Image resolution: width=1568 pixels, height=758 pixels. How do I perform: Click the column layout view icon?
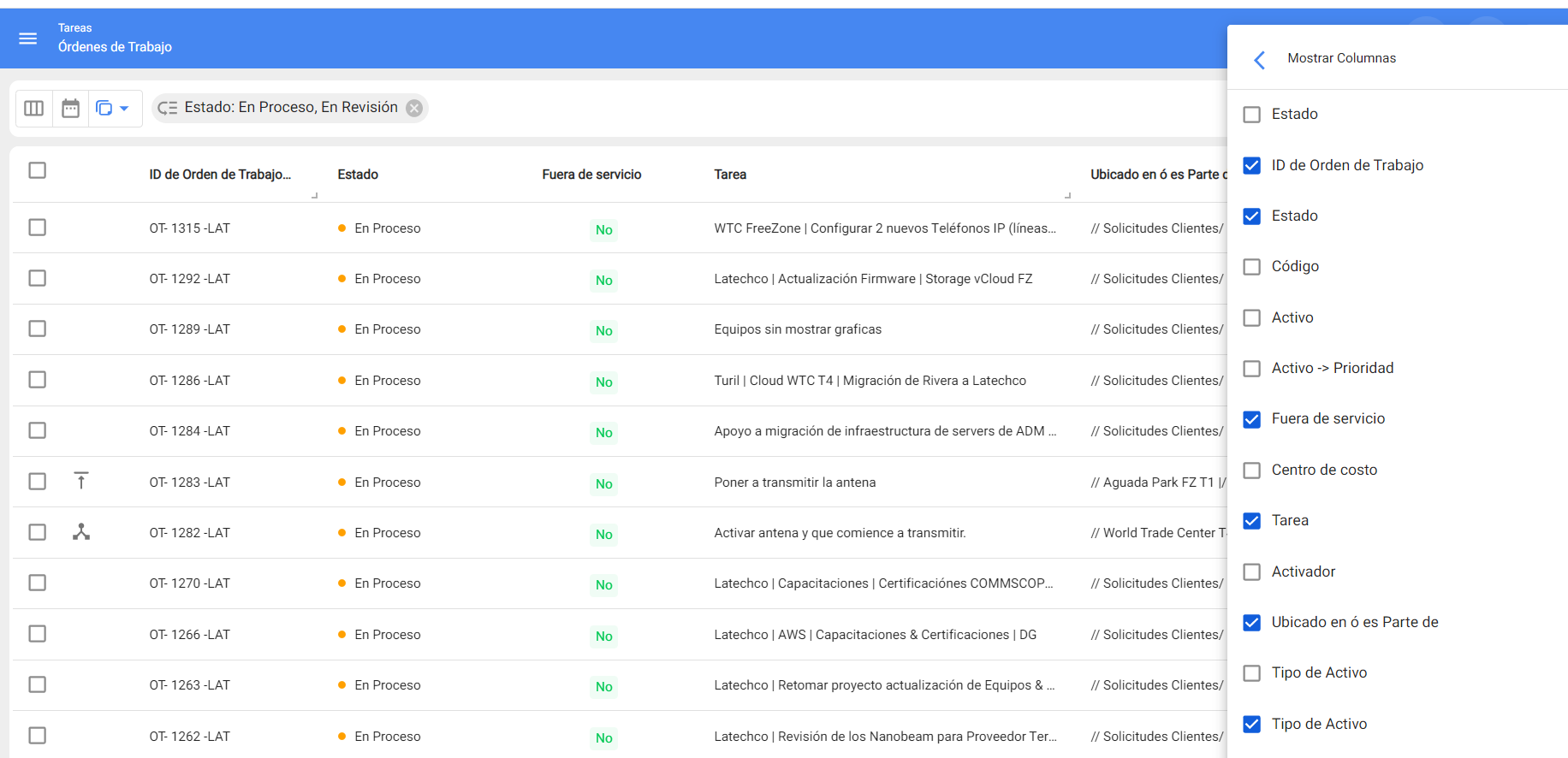coord(34,109)
